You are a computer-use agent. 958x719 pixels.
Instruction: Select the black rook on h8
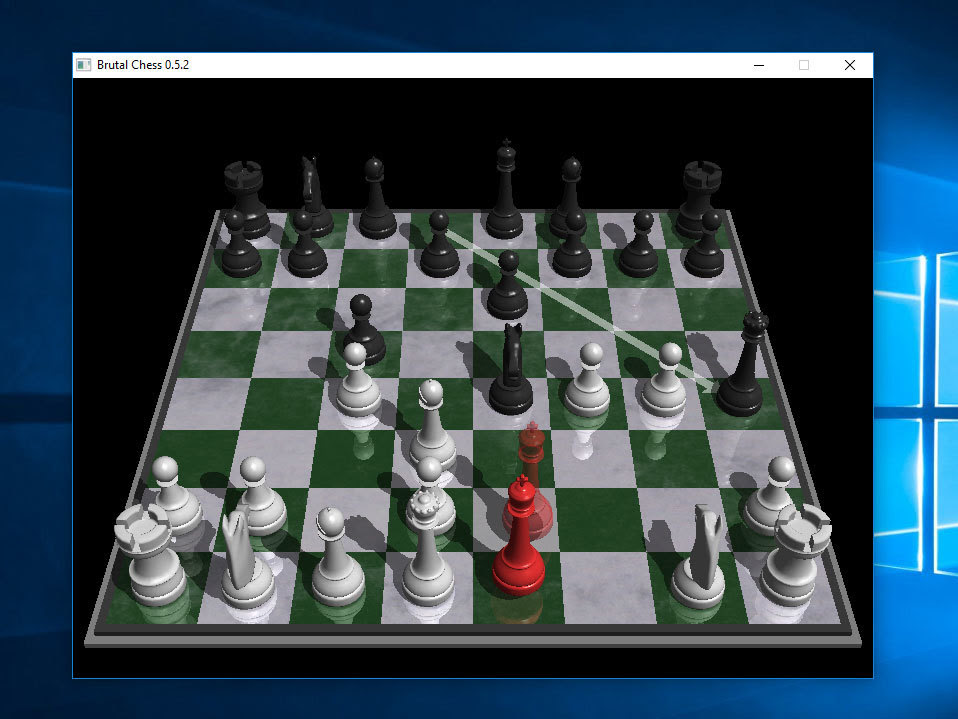pos(699,198)
